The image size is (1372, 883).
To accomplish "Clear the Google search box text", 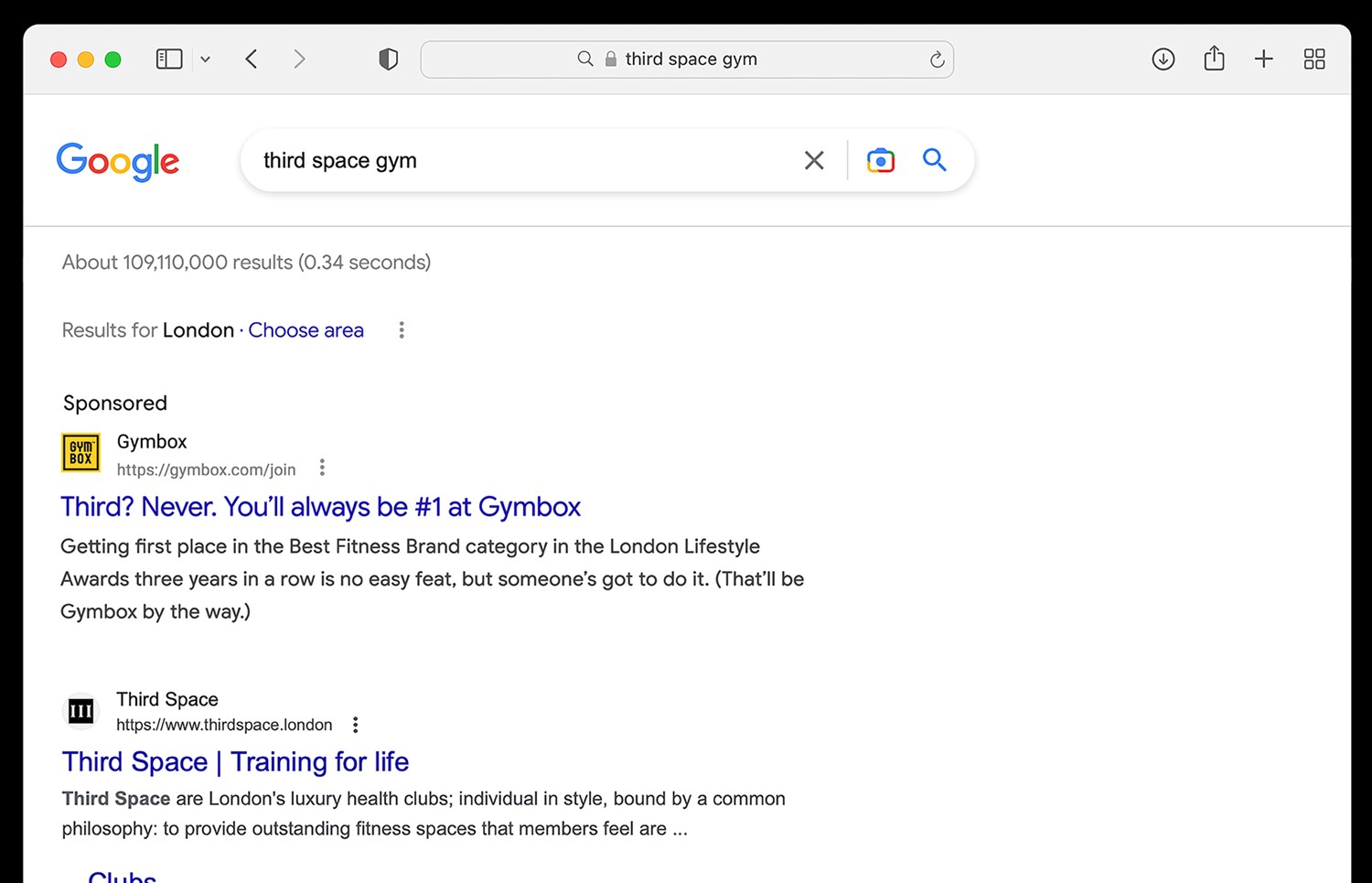I will 814,160.
